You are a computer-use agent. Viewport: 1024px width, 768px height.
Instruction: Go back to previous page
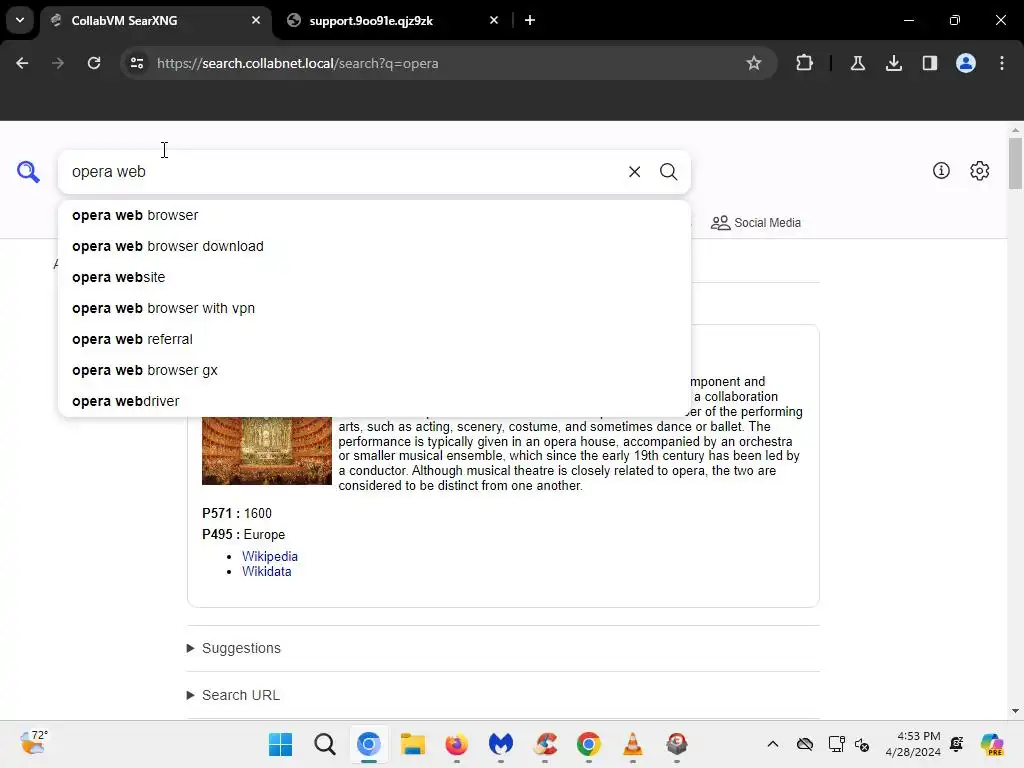(22, 63)
